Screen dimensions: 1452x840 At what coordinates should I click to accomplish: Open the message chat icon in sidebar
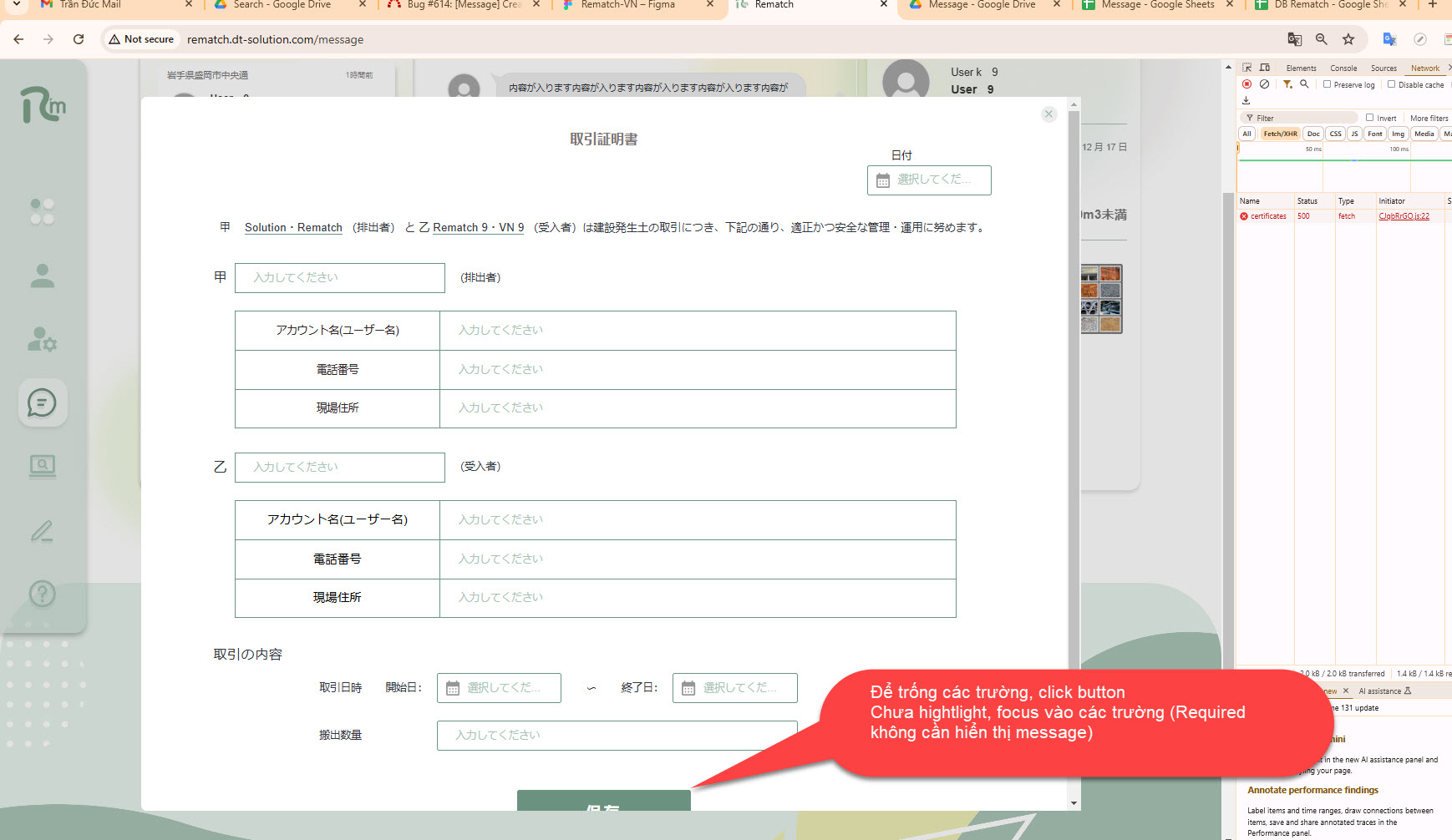pyautogui.click(x=42, y=403)
